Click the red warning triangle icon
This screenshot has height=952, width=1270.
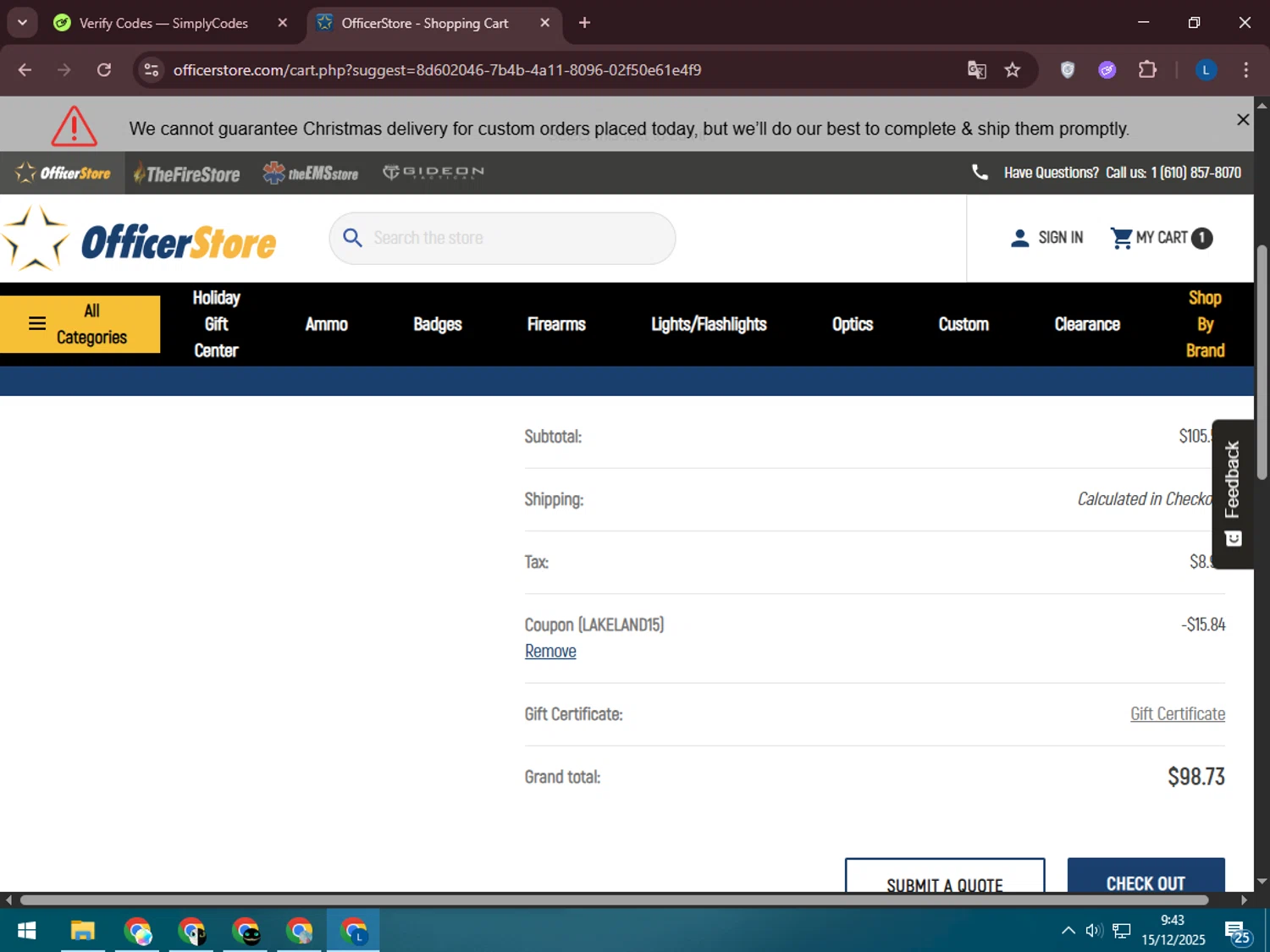tap(75, 126)
